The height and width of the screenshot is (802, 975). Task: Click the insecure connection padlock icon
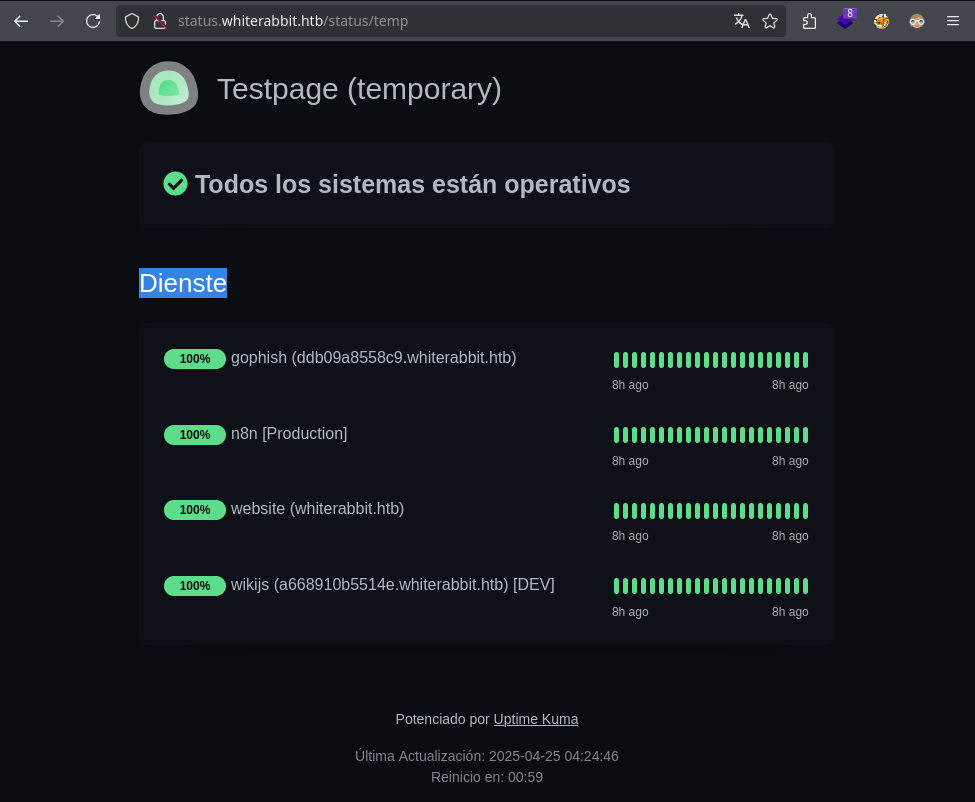click(158, 21)
